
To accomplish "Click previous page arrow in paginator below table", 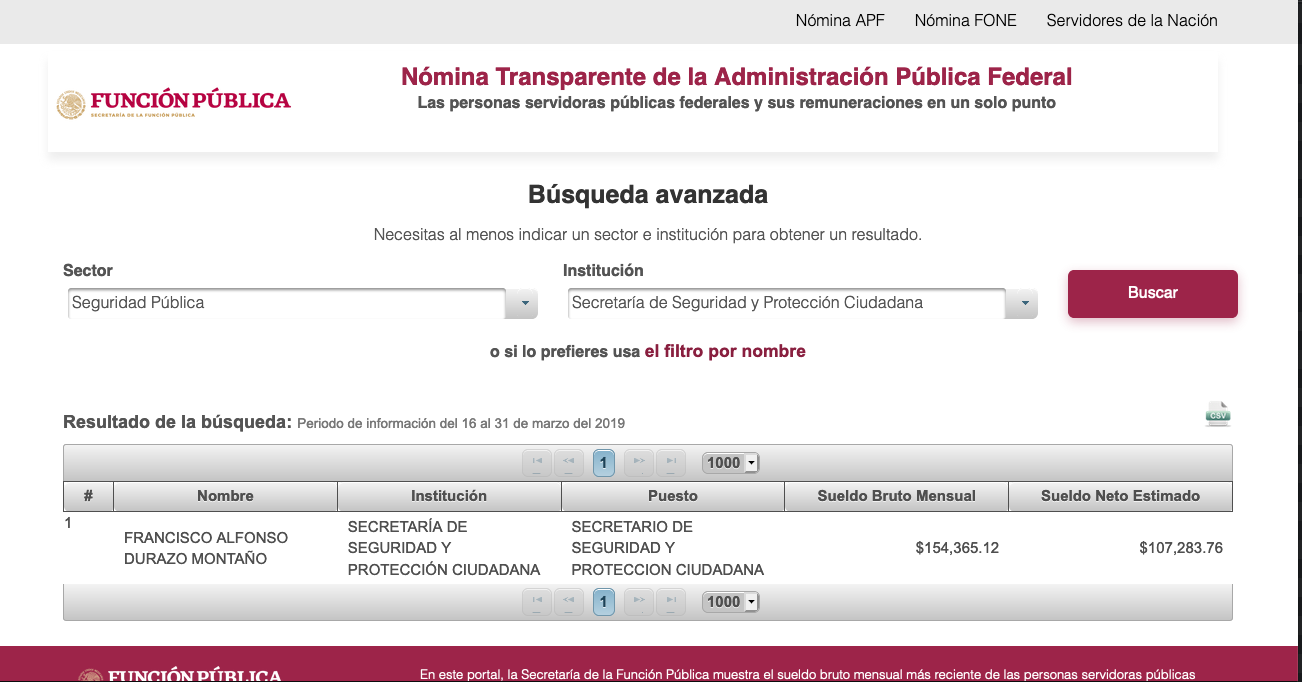I will click(x=568, y=601).
